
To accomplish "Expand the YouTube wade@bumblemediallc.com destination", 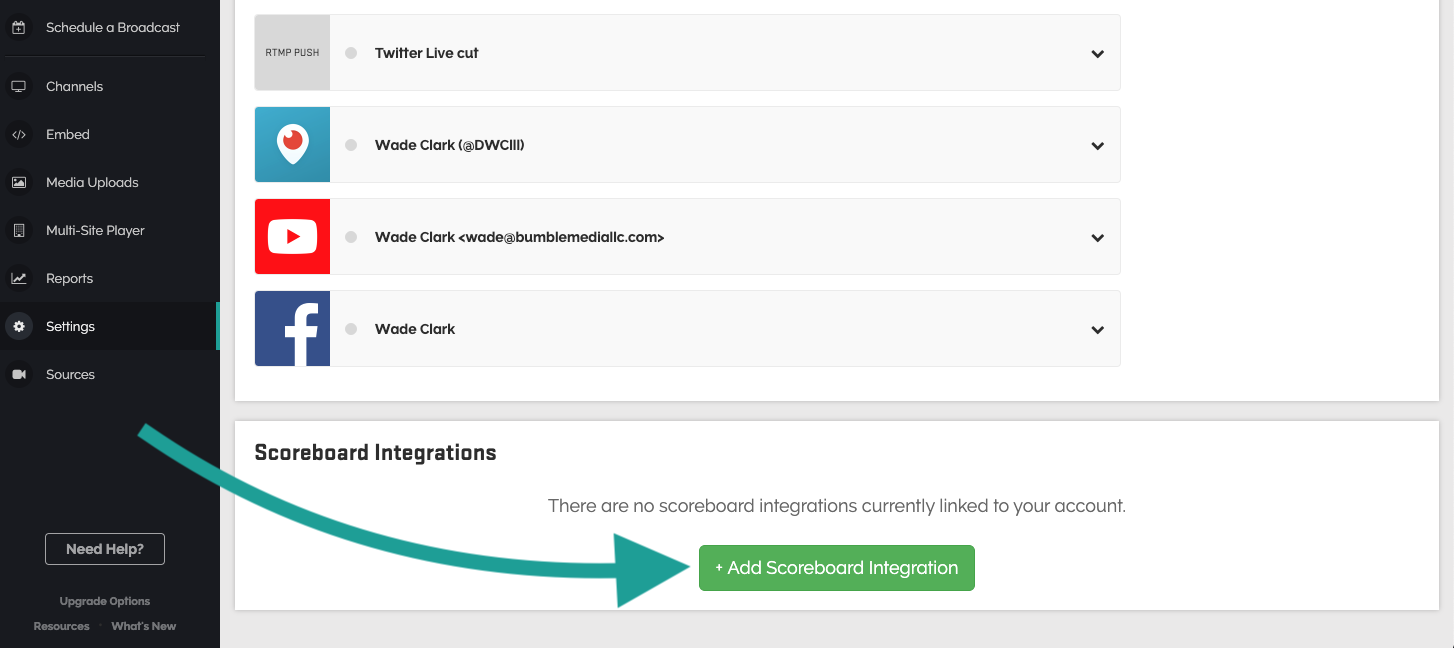I will 1097,238.
